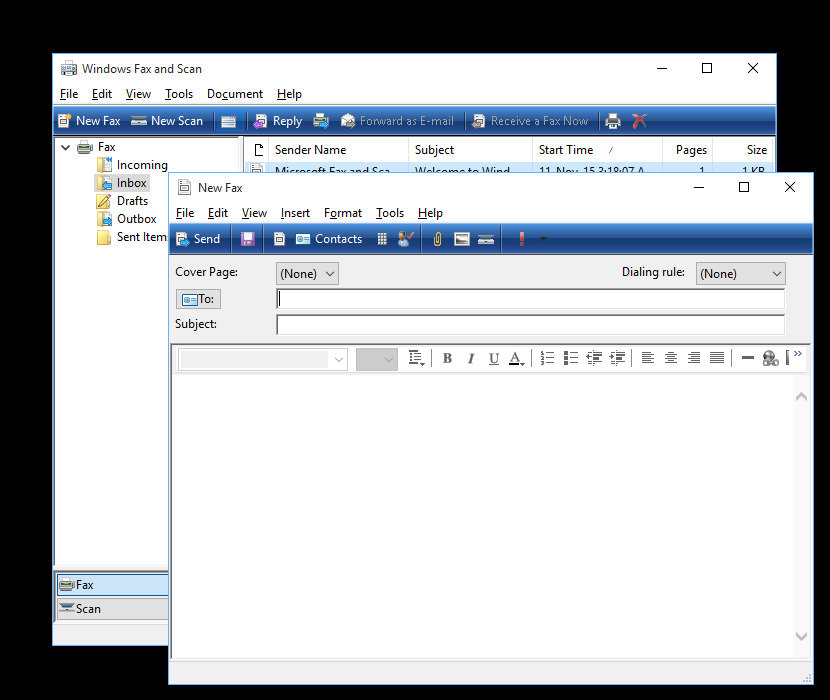Toggle italic formatting
The height and width of the screenshot is (700, 830).
click(471, 358)
